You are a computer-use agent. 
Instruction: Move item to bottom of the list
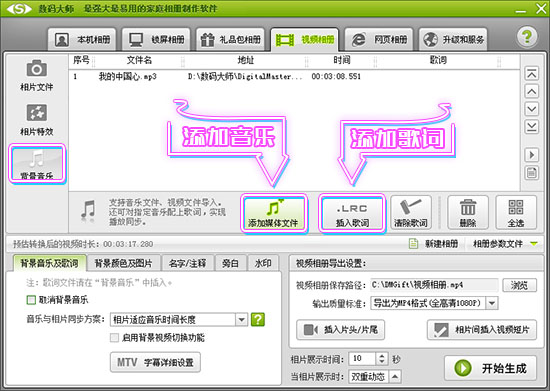[x=532, y=127]
